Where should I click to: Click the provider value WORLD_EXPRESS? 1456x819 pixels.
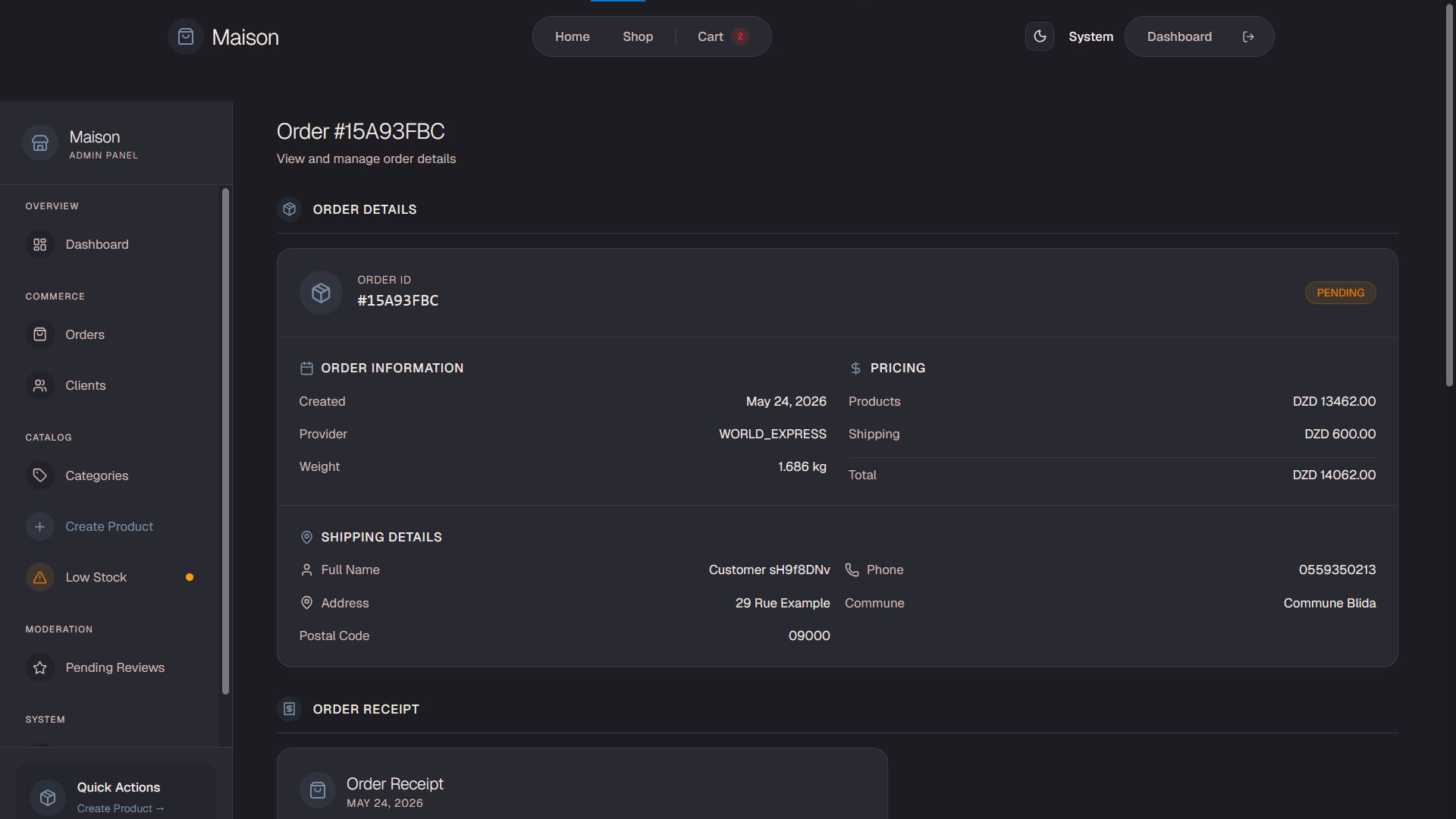772,434
